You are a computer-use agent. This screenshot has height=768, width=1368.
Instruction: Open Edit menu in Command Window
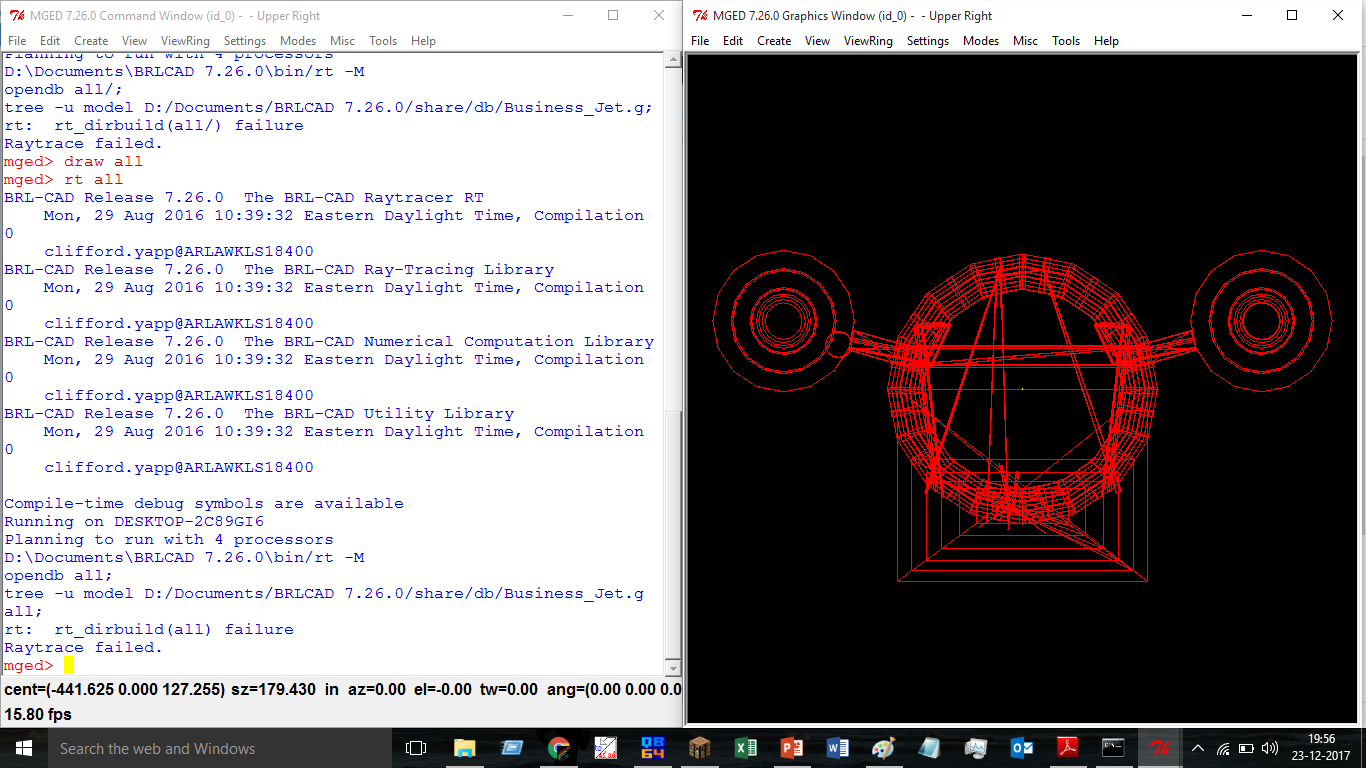click(50, 41)
